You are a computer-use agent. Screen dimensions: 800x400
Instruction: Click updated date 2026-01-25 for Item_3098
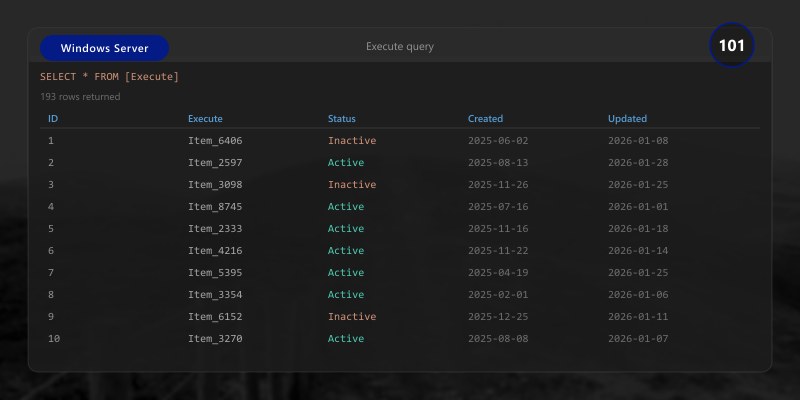[x=638, y=184]
